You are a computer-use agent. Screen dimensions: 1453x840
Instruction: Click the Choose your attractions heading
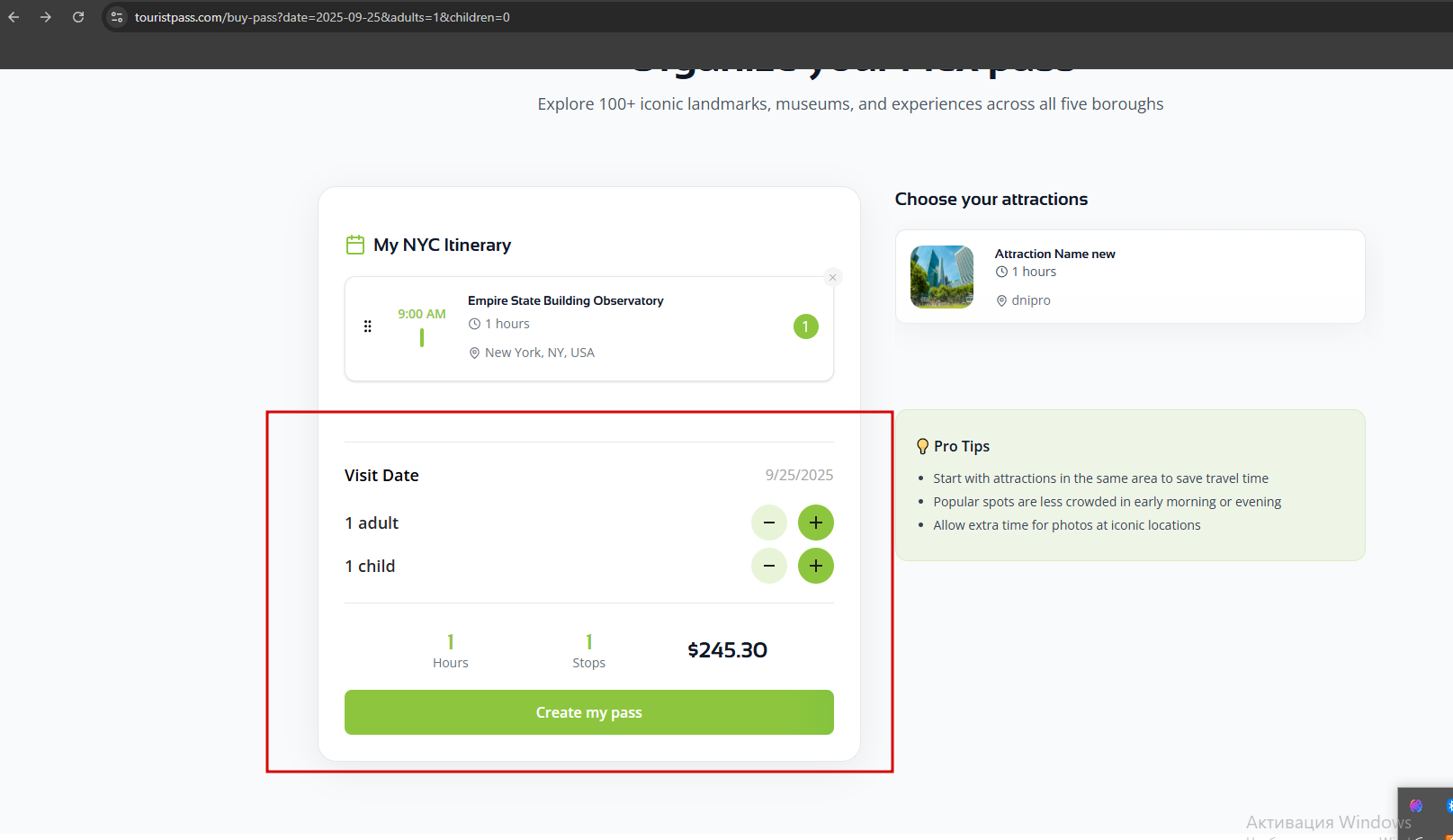tap(991, 200)
